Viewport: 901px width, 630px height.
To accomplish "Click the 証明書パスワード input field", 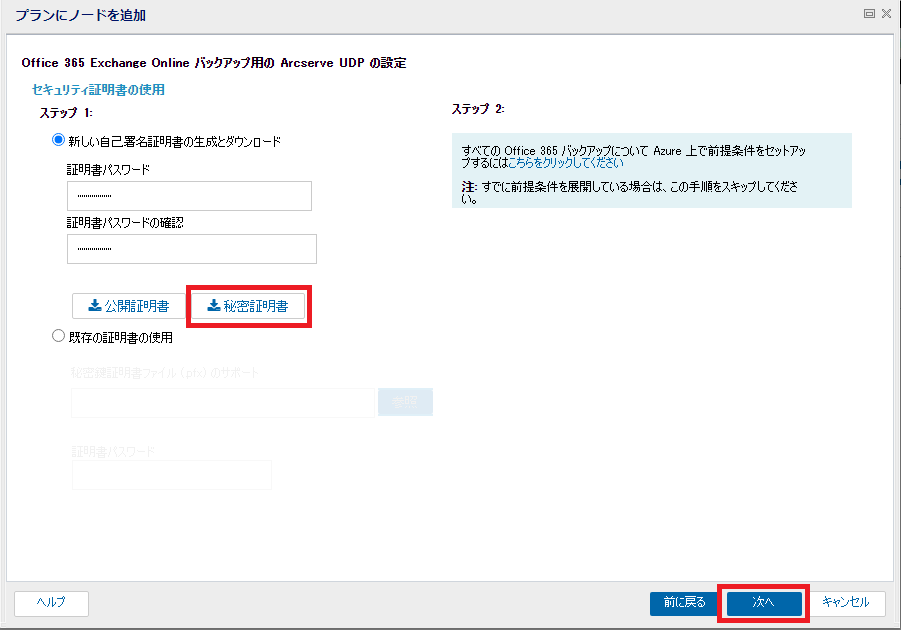I will [x=189, y=196].
